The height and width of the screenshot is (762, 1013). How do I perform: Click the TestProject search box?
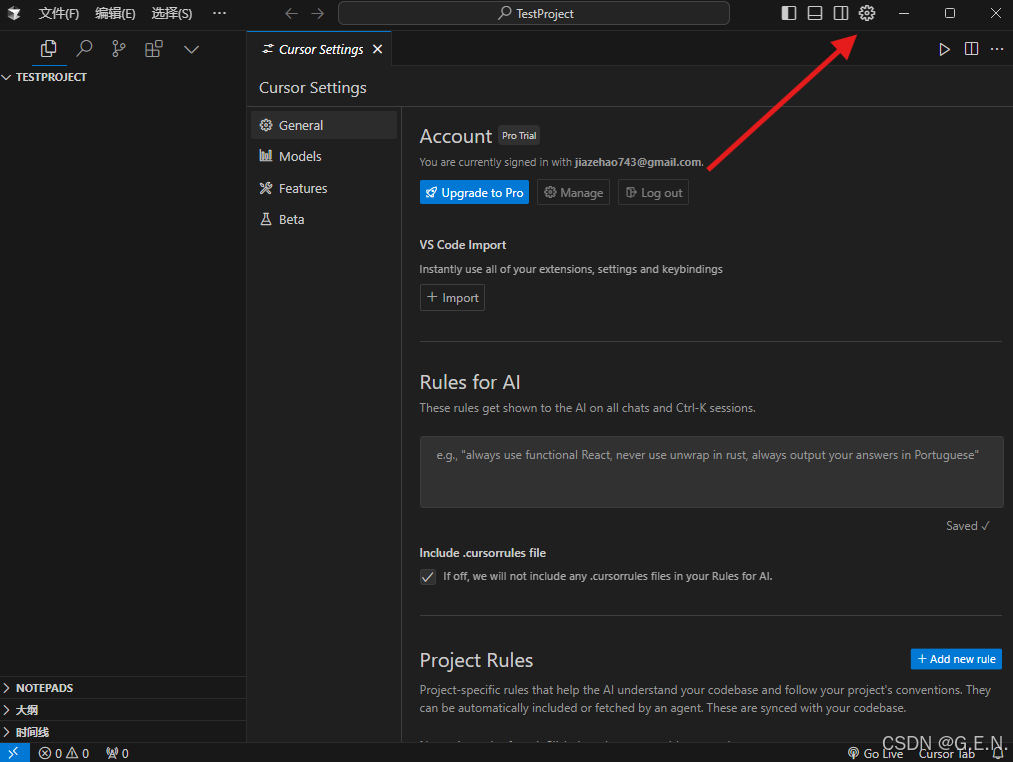534,14
